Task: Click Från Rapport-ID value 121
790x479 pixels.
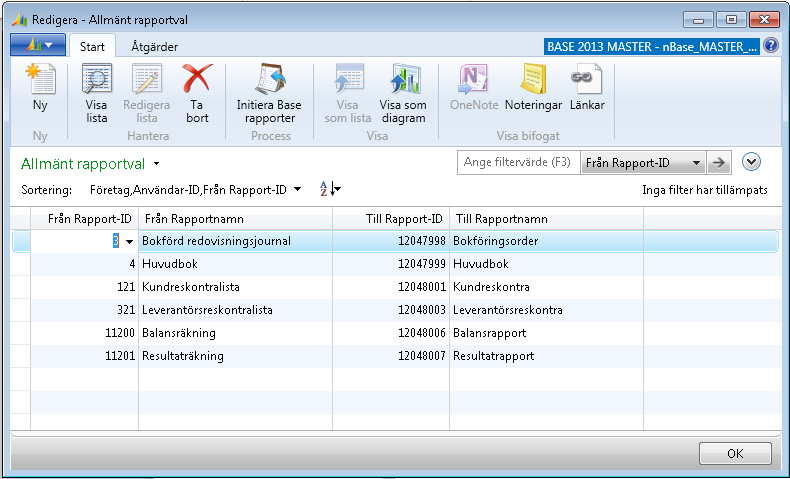Action: point(85,287)
